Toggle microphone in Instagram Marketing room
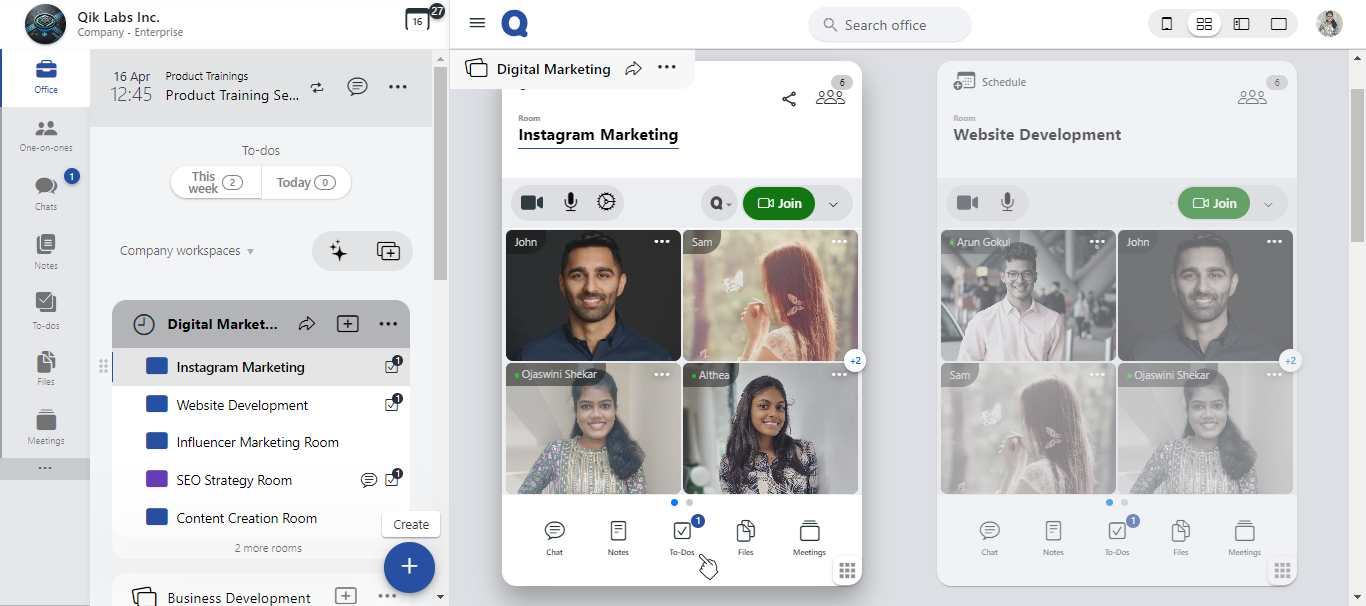The image size is (1366, 606). point(570,203)
